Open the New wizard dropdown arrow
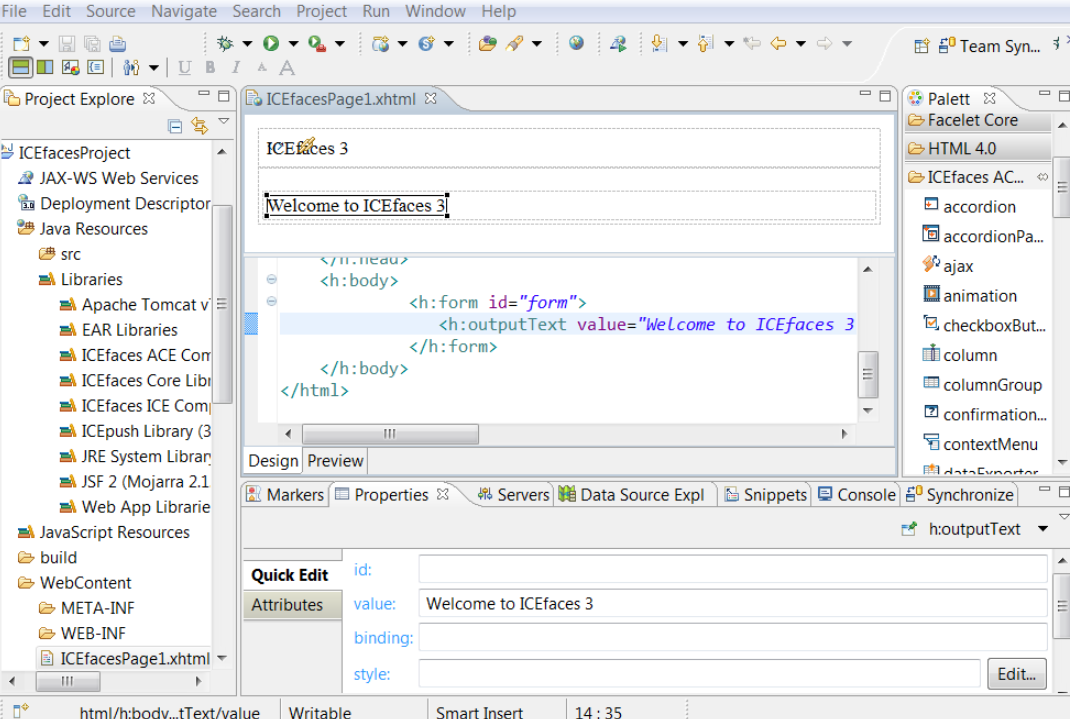Screen dimensions: 1070x719 (44, 44)
